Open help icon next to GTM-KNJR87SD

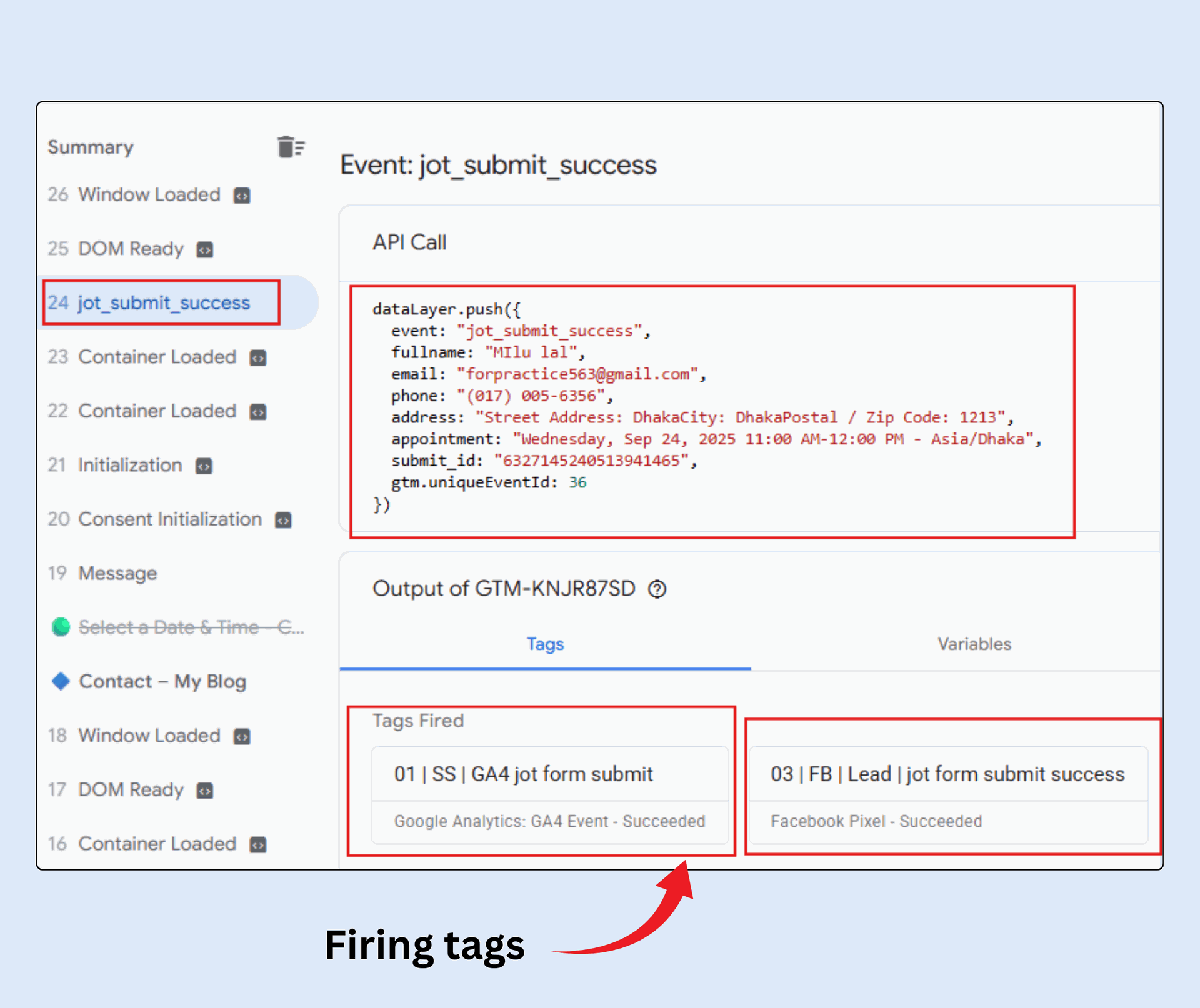coord(657,589)
